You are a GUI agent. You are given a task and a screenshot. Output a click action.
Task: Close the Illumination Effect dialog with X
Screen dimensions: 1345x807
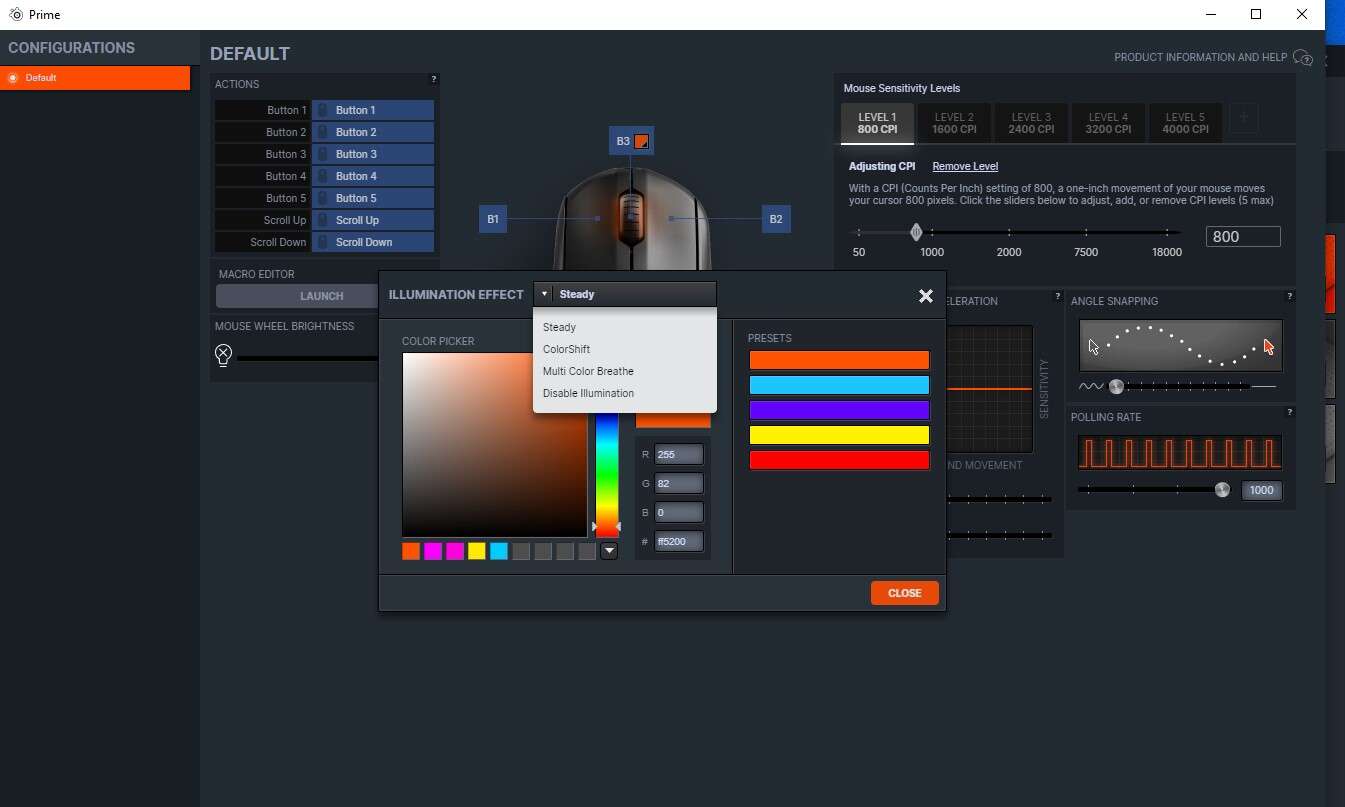(x=925, y=296)
